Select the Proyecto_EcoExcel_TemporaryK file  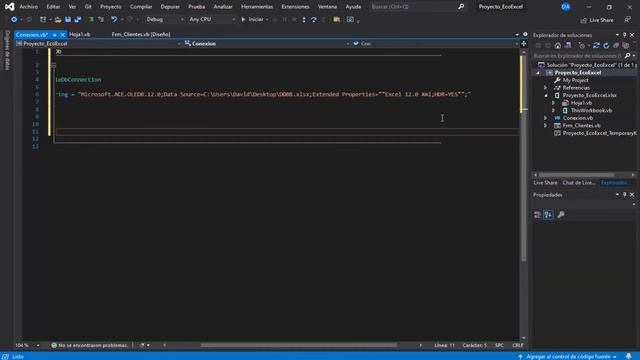599,133
